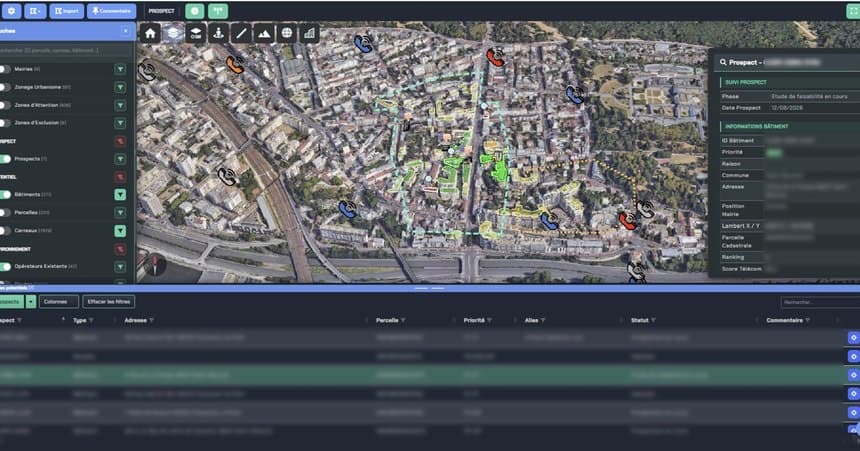860x451 pixels.
Task: Open the filter for Zonage Urbanisme layer
Action: 120,87
